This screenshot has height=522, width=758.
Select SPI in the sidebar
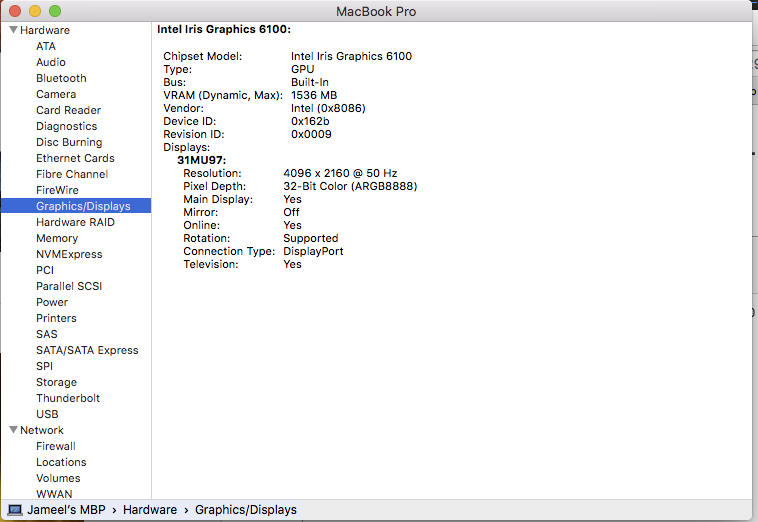44,366
